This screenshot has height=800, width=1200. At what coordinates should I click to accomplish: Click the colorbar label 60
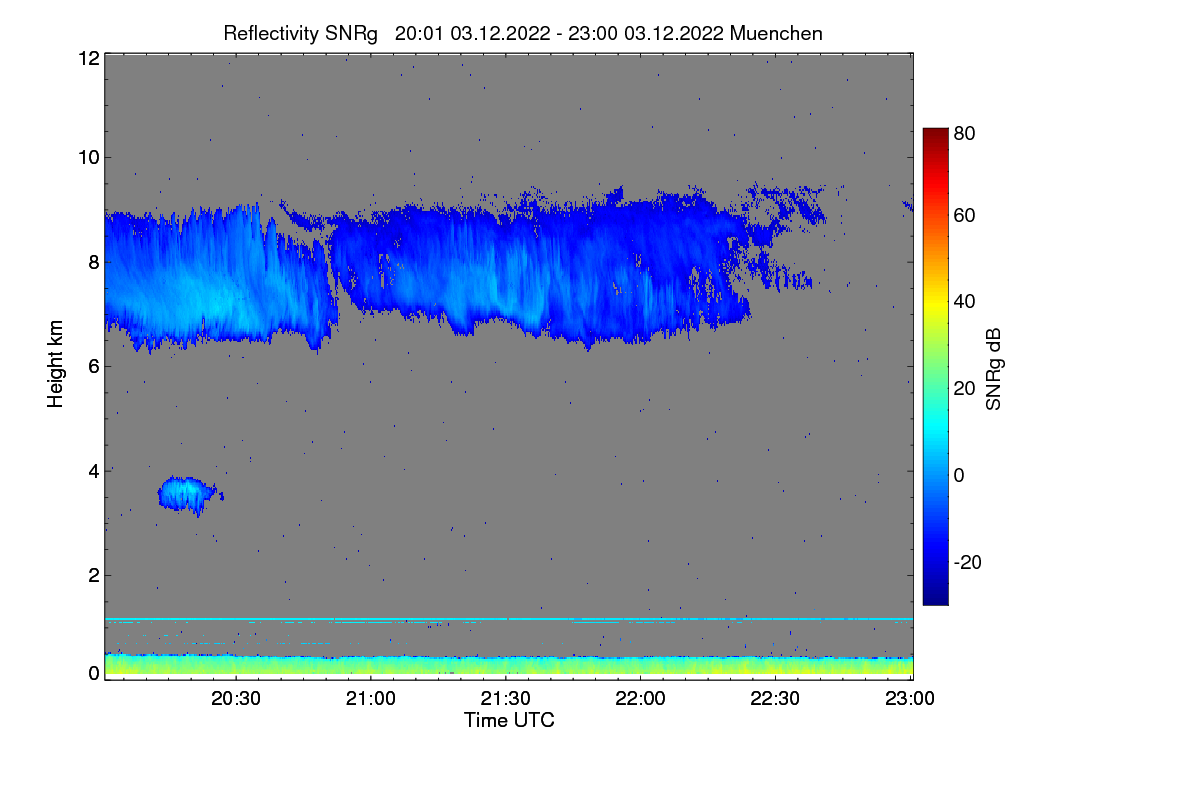[x=965, y=216]
